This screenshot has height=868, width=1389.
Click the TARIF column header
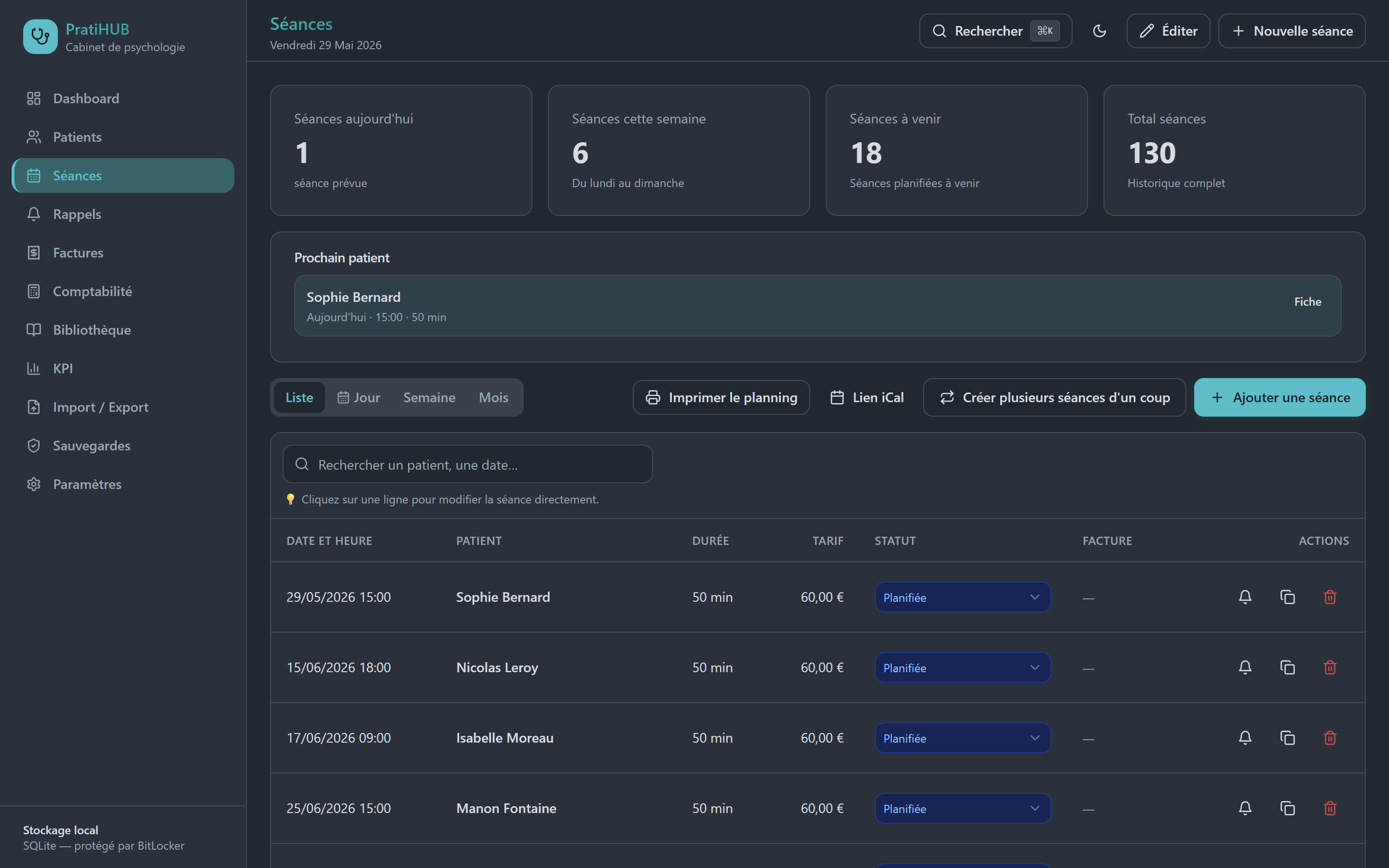click(x=828, y=541)
